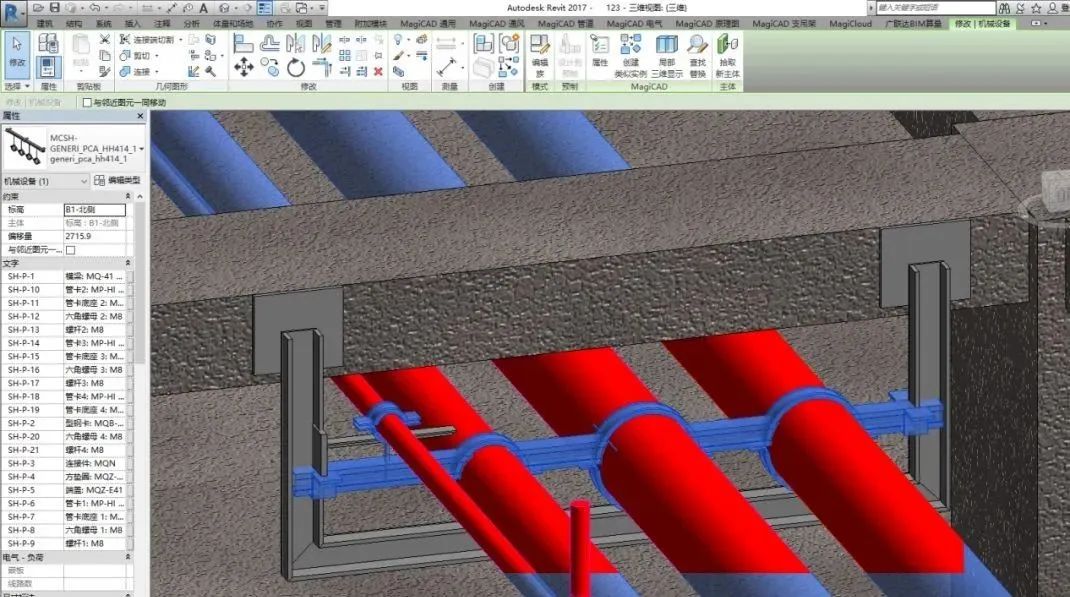
Task: Open the 机械设备 (1) filter dropdown
Action: (x=82, y=180)
